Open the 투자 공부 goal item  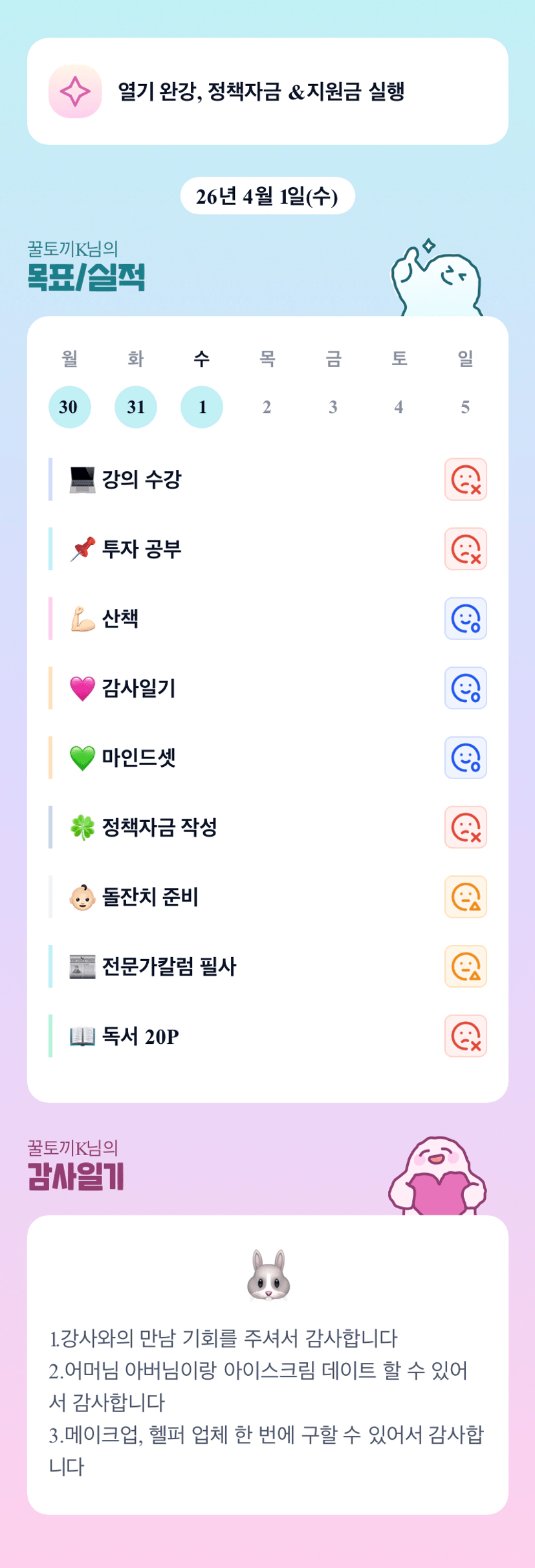(142, 549)
